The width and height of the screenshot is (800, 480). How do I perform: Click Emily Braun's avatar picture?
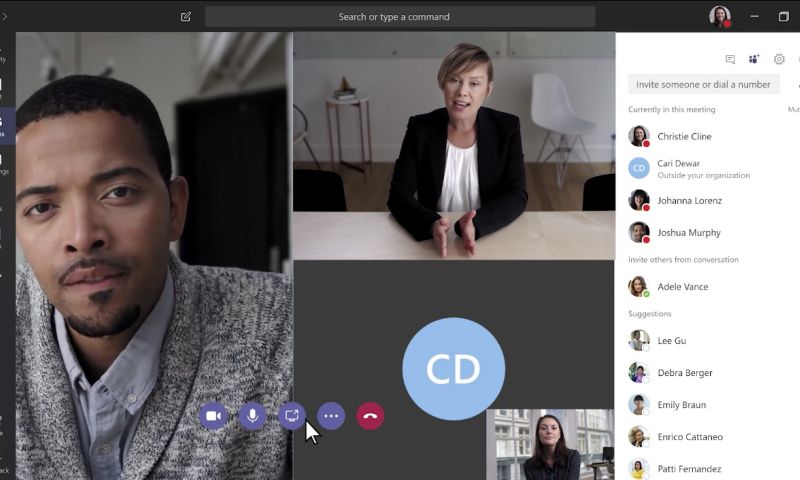click(x=639, y=405)
